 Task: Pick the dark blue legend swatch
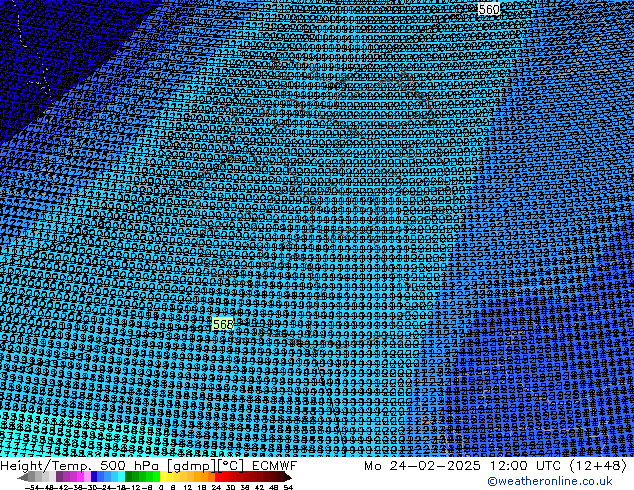[94, 477]
